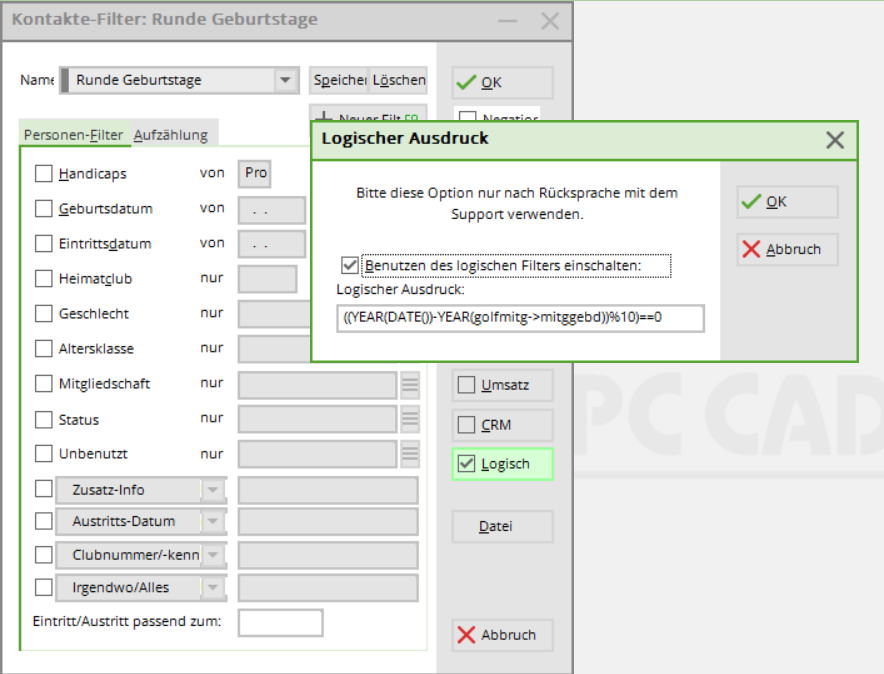Click the Clubnummer/-kenn value field
Screen dimensions: 884x674
(328, 555)
